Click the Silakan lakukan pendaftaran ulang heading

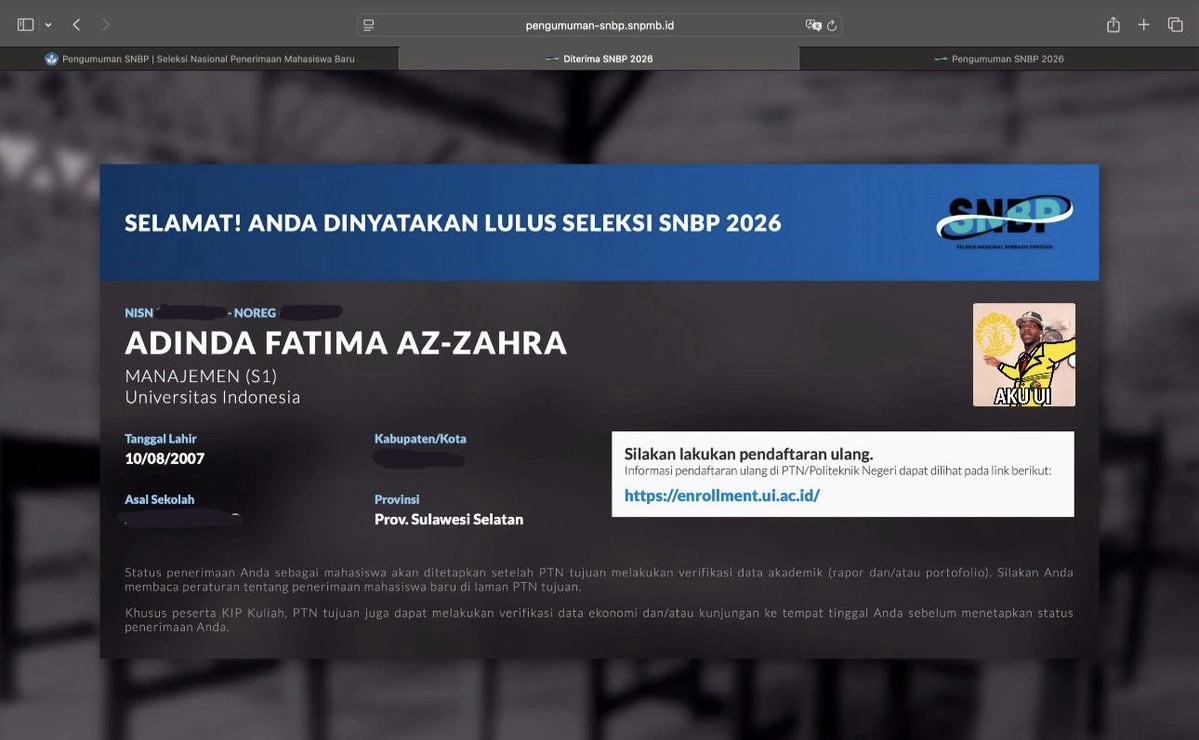click(749, 453)
